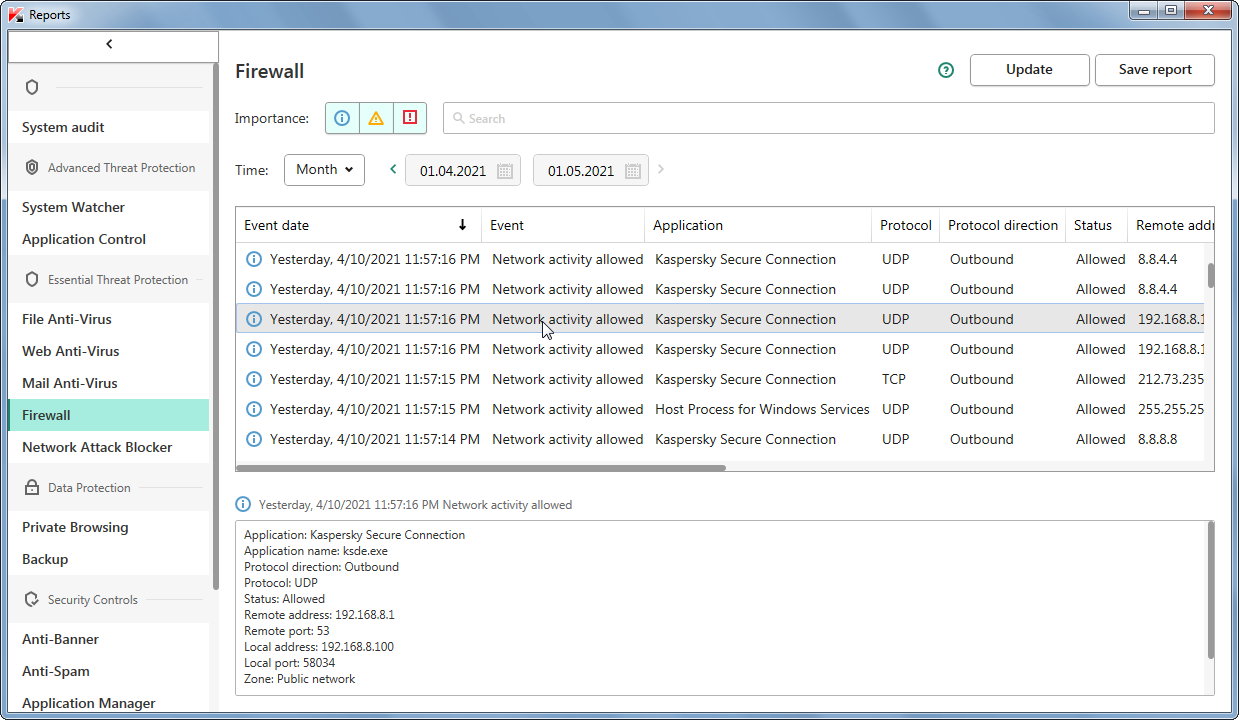The image size is (1239, 720).
Task: Click the Update button
Action: pyautogui.click(x=1029, y=70)
